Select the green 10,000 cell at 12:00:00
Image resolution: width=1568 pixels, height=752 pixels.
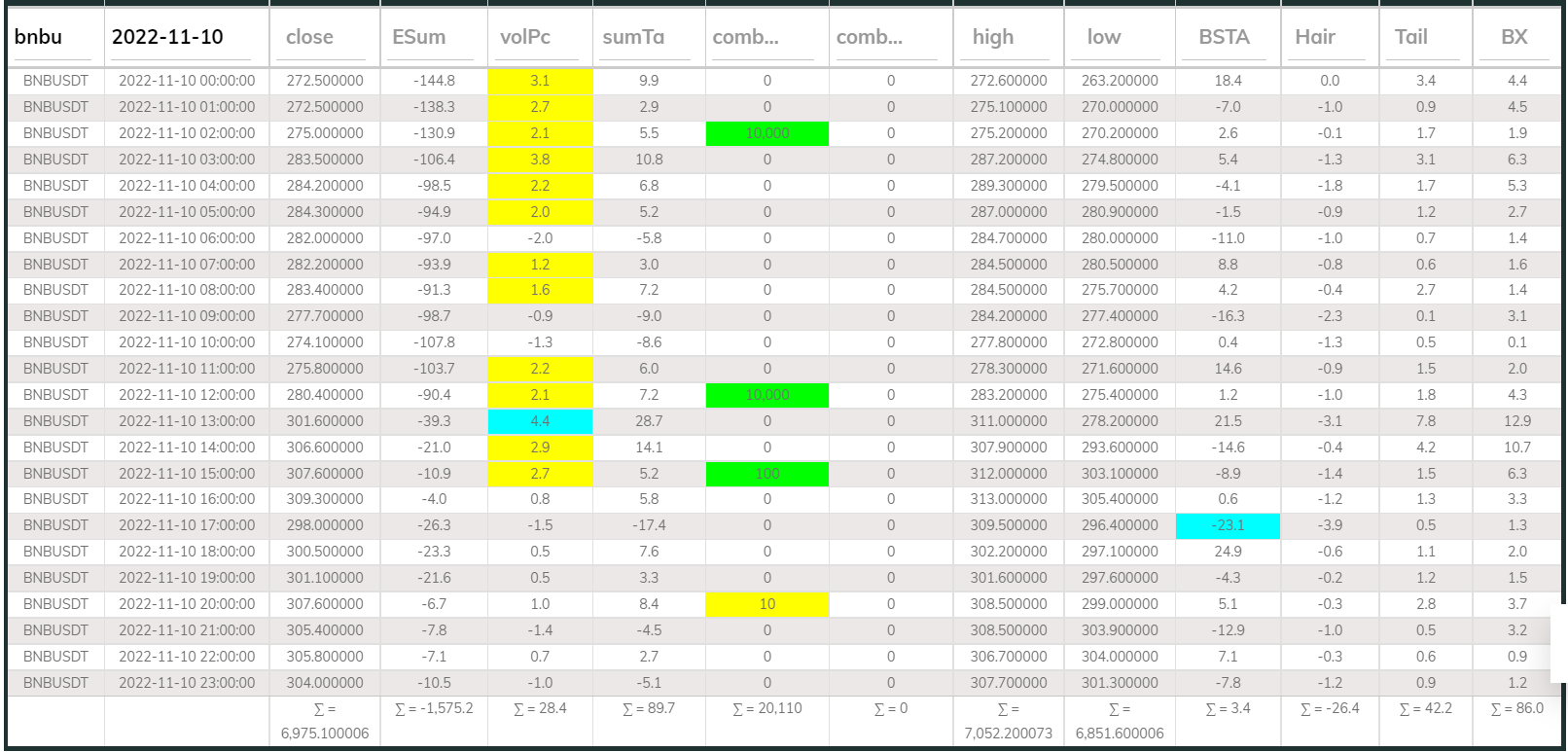point(767,395)
